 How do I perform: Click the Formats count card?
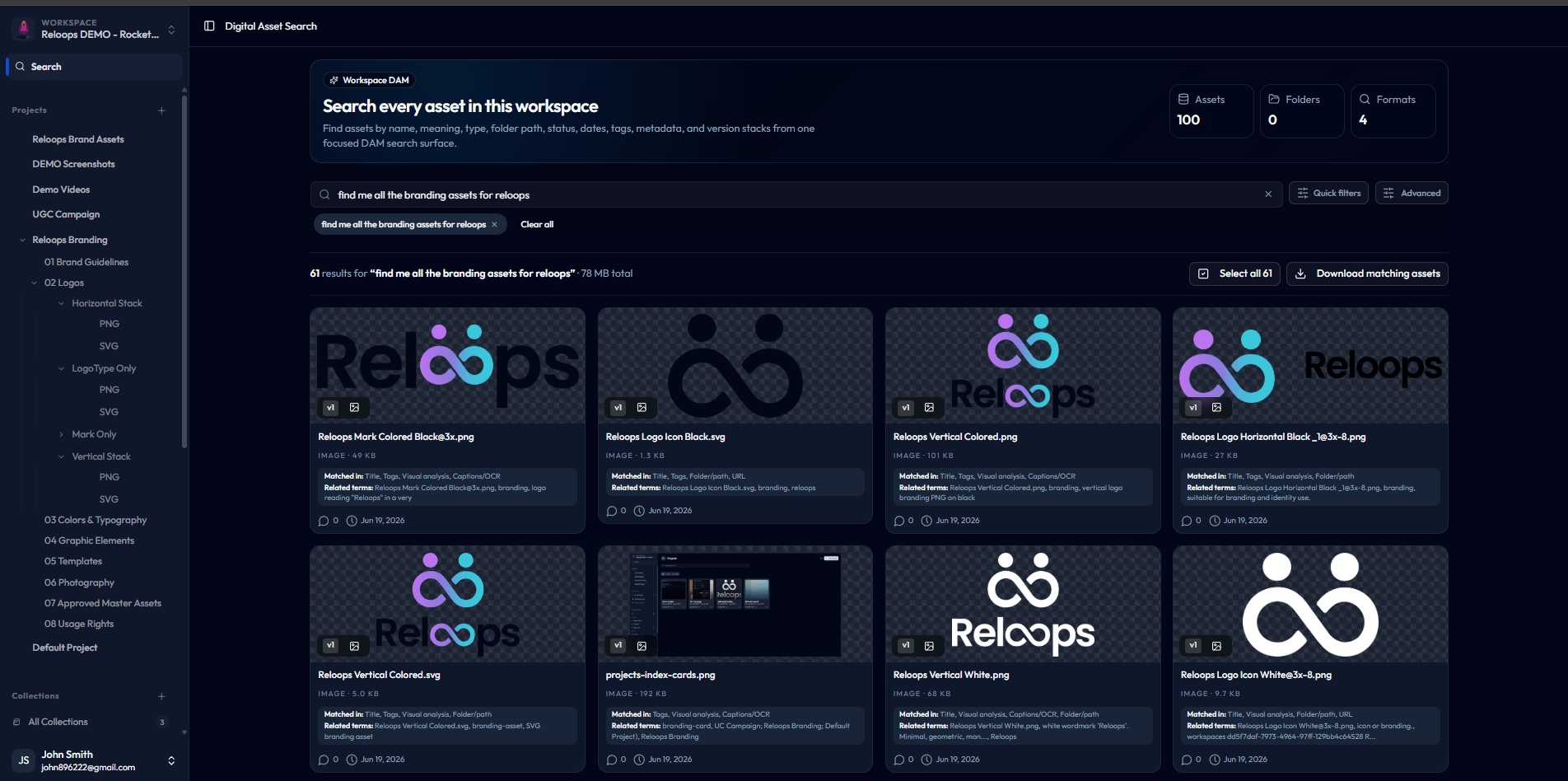tap(1393, 110)
